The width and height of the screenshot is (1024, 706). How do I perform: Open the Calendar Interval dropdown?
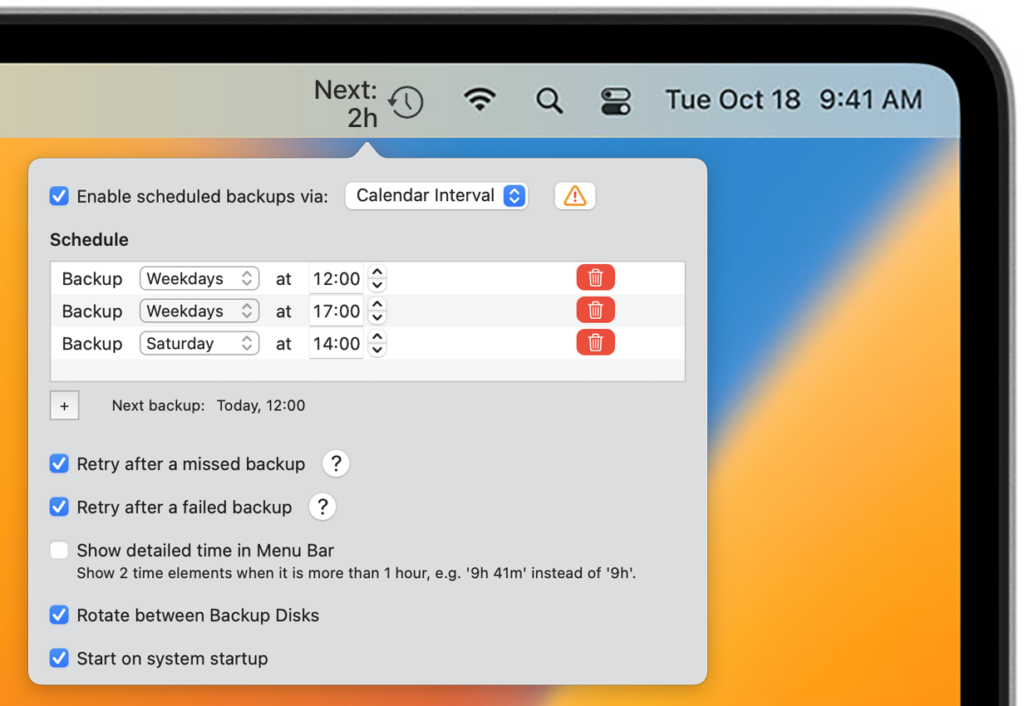436,196
